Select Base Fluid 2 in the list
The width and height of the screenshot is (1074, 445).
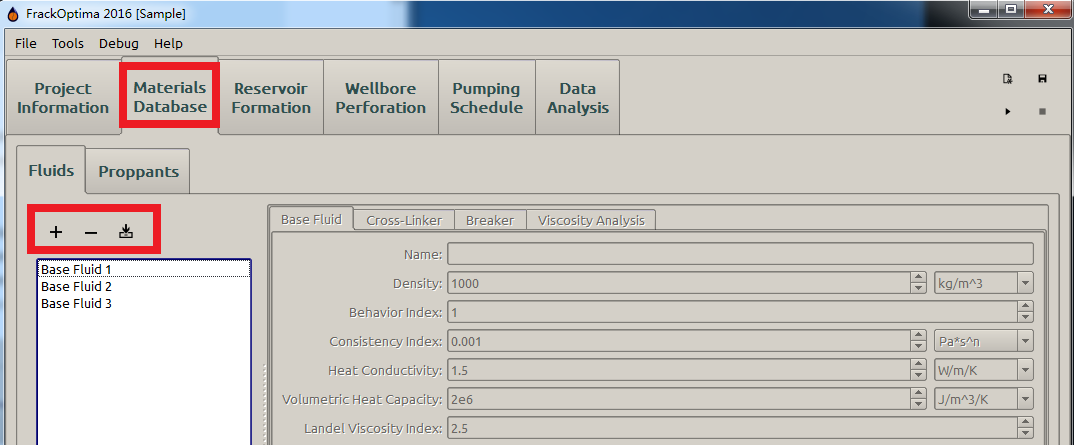pos(144,286)
